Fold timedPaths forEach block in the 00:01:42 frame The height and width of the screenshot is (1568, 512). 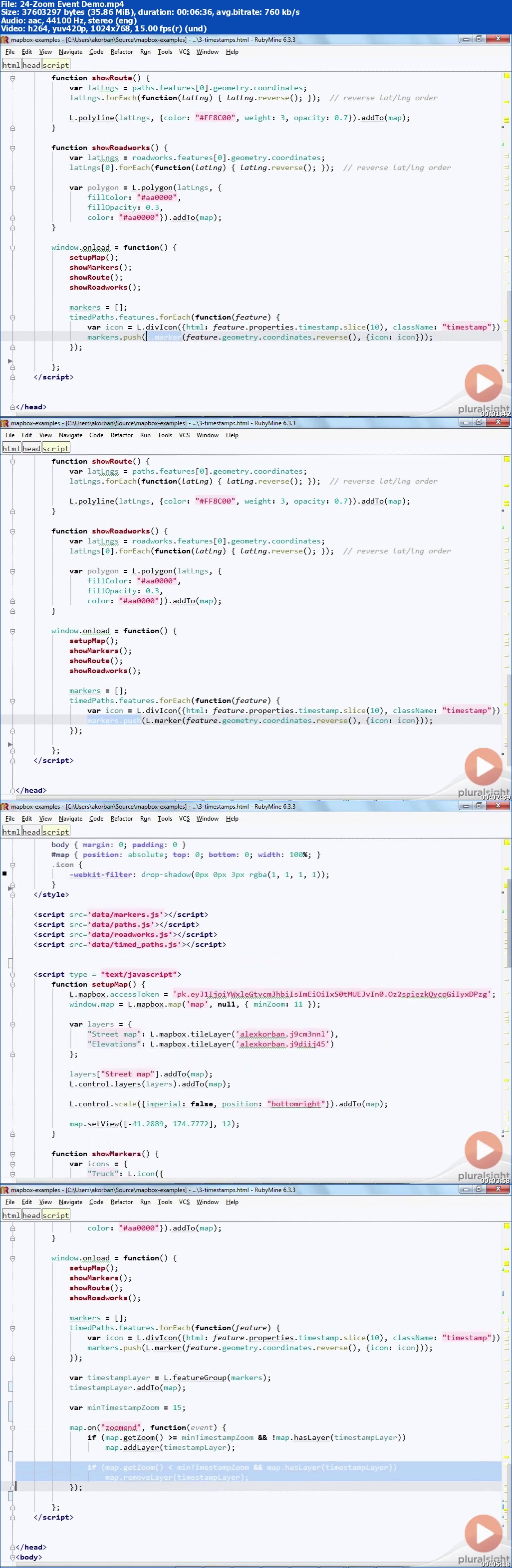[x=12, y=317]
